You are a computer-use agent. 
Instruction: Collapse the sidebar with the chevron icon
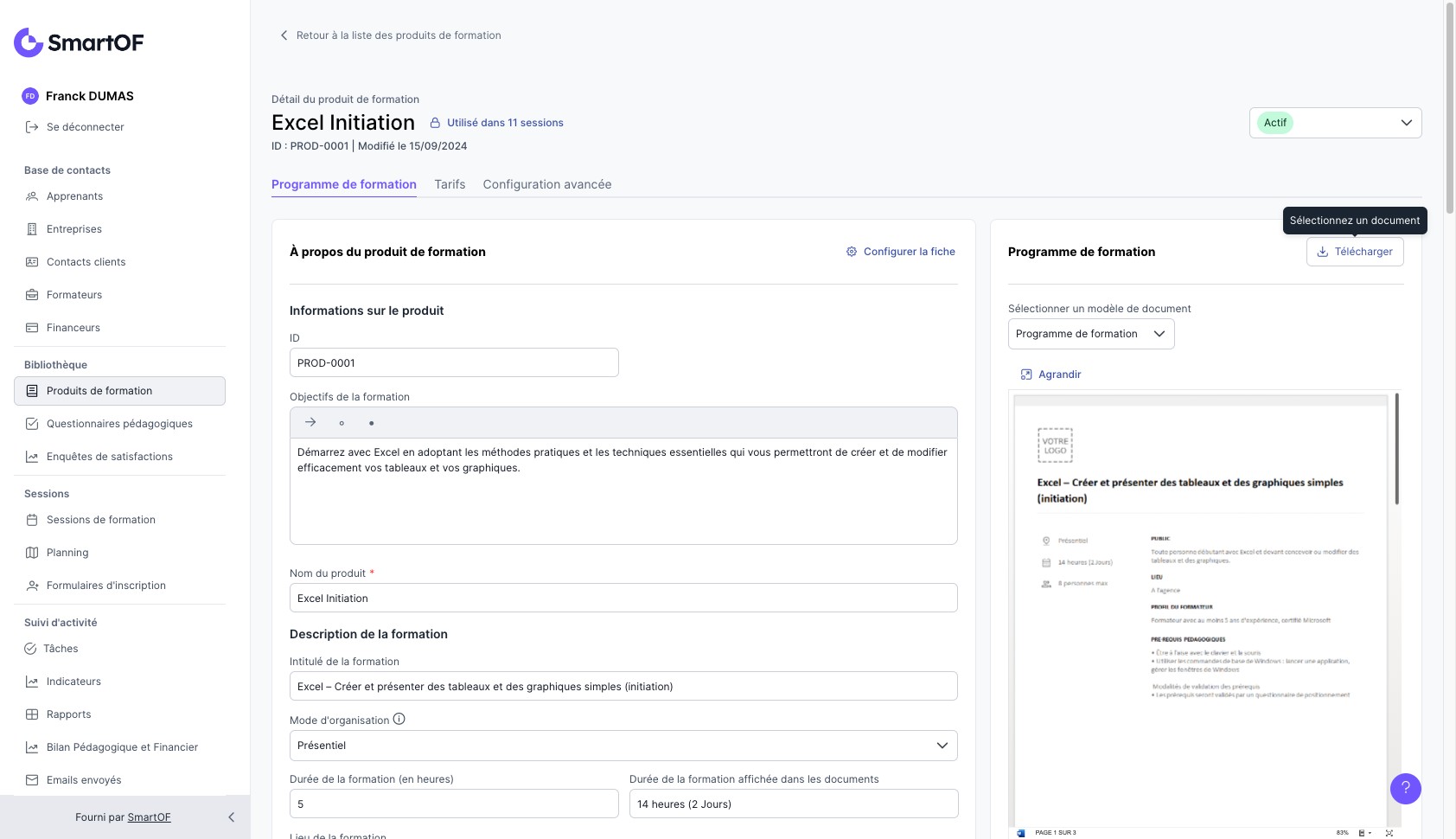231,817
